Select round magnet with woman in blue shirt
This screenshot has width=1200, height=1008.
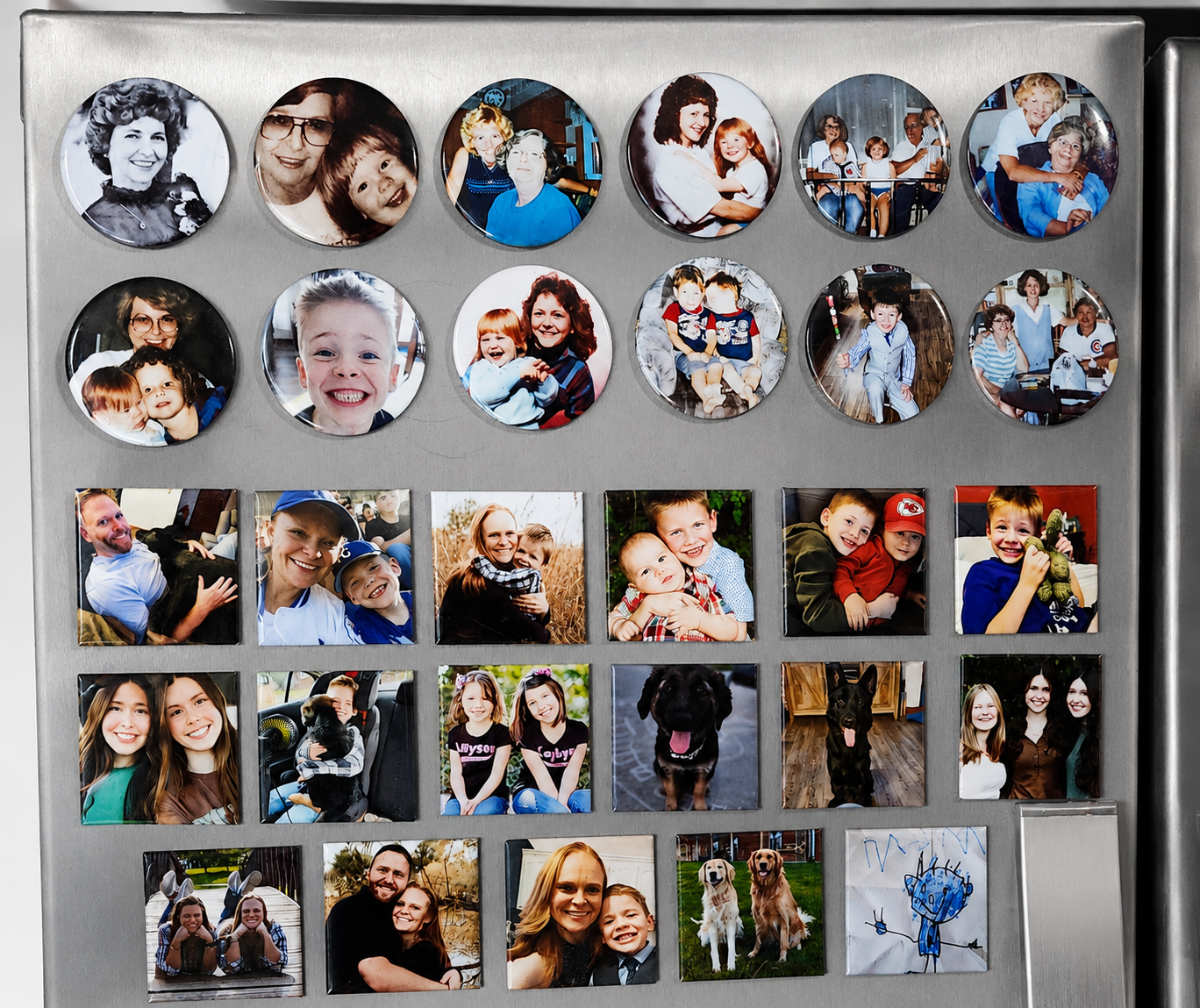[522, 162]
